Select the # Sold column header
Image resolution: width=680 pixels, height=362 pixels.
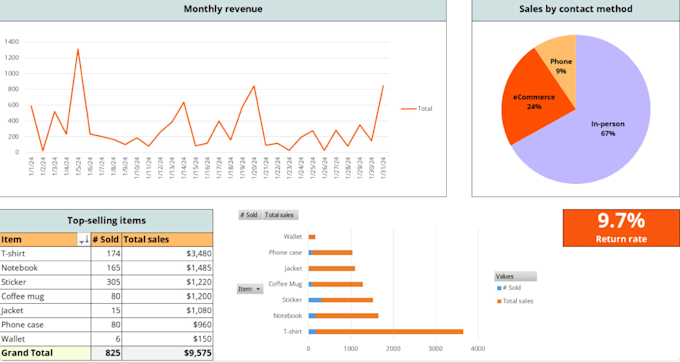(106, 240)
